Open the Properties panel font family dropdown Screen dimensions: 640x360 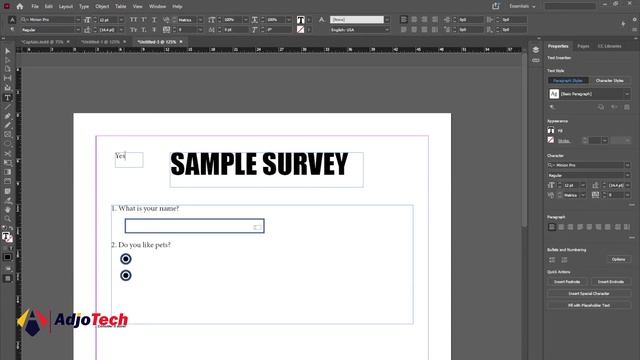pyautogui.click(x=627, y=165)
